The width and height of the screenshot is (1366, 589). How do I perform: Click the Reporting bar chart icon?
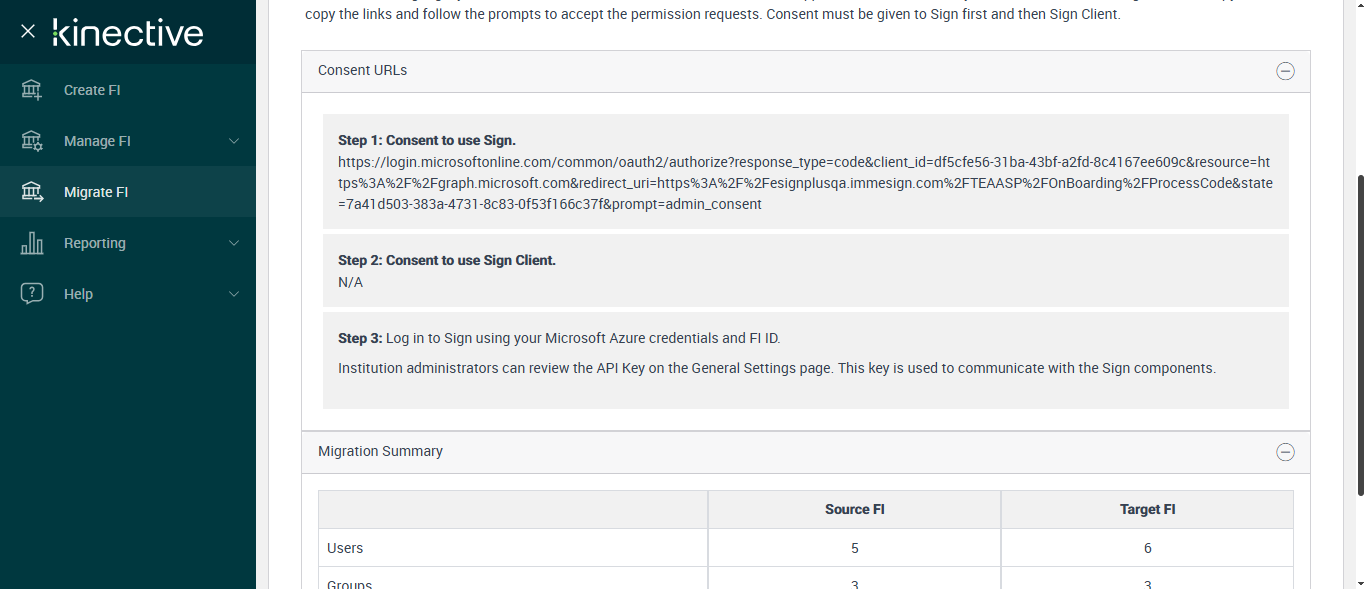32,243
